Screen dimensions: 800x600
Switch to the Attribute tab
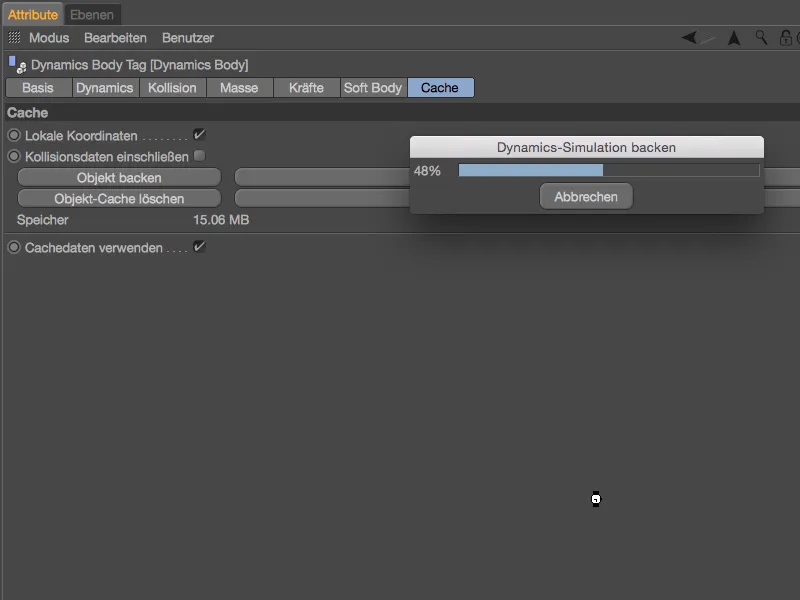[x=33, y=15]
